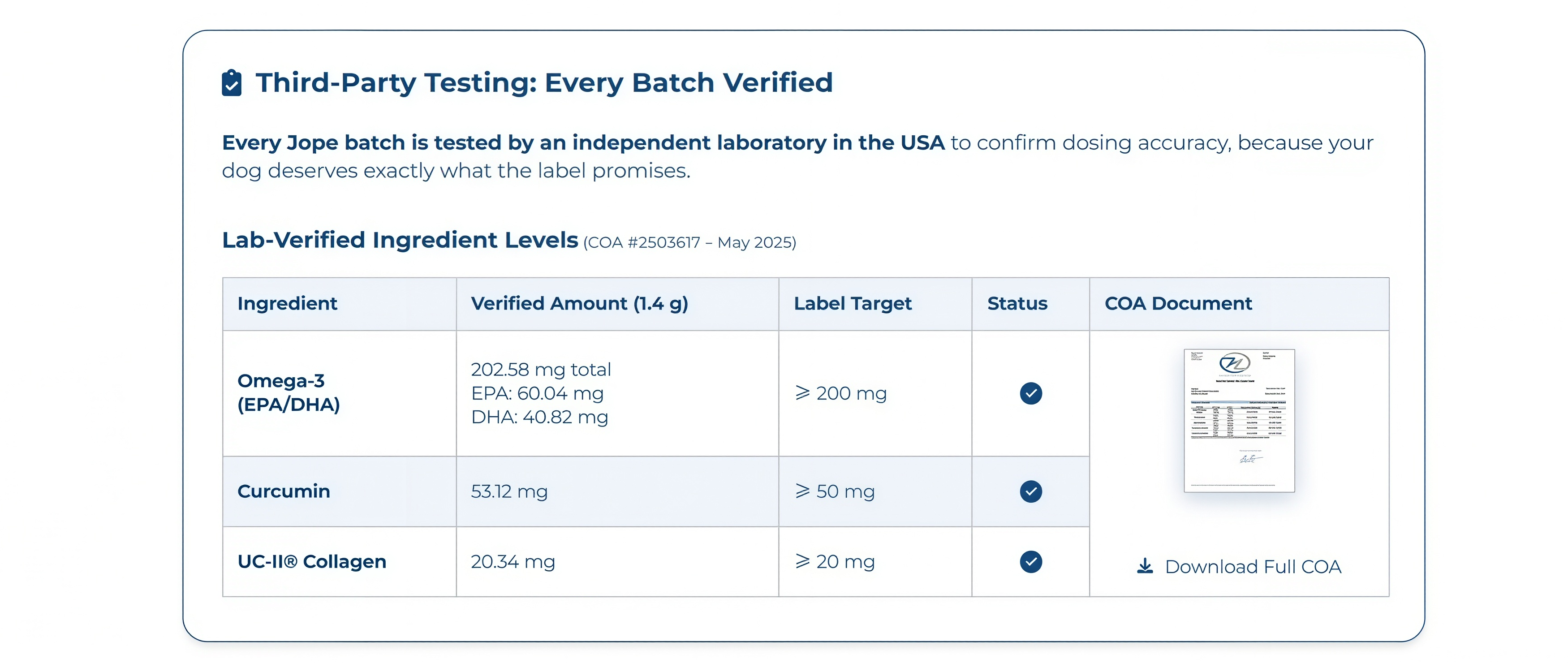The height and width of the screenshot is (672, 1568).
Task: Click the Curcumin status checkmark icon
Action: [x=1030, y=491]
